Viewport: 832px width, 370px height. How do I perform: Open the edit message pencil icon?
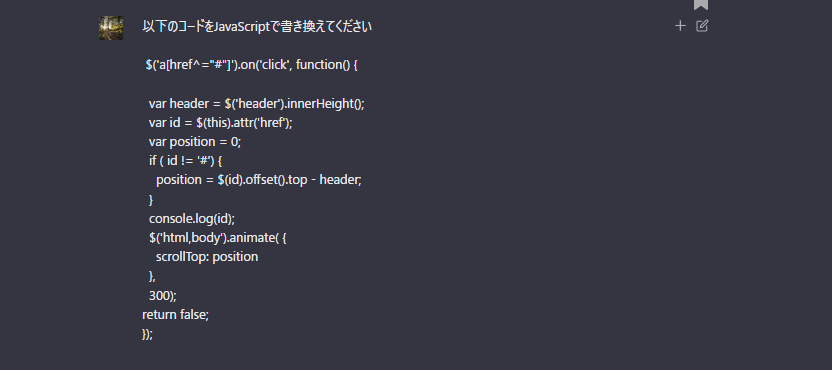[702, 25]
